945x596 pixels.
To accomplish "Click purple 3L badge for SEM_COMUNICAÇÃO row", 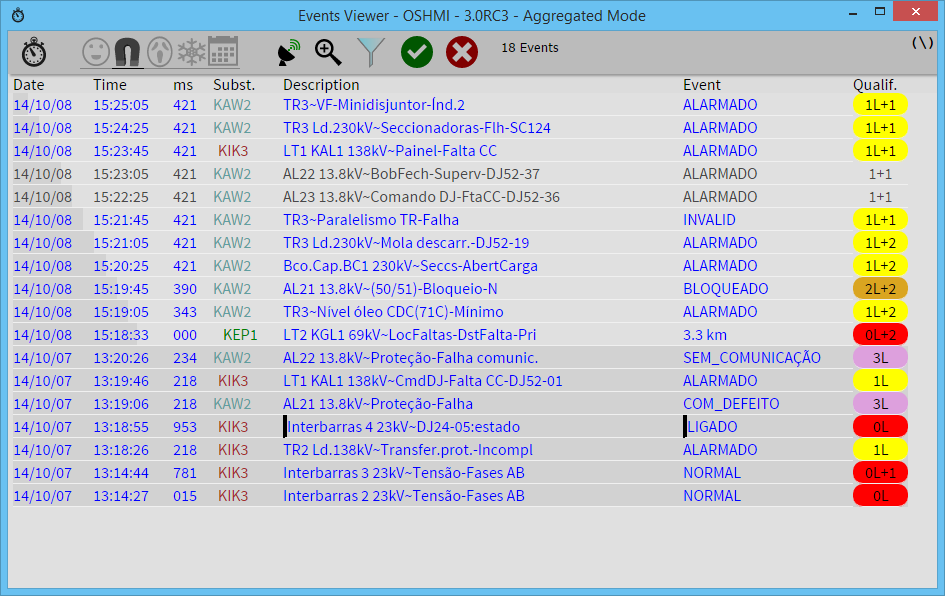I will point(880,357).
